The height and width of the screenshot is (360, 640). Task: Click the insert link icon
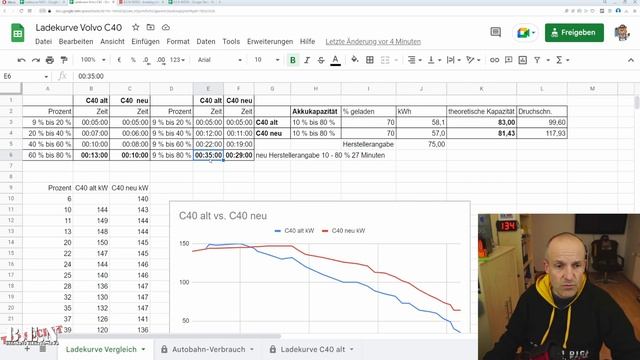[494, 60]
